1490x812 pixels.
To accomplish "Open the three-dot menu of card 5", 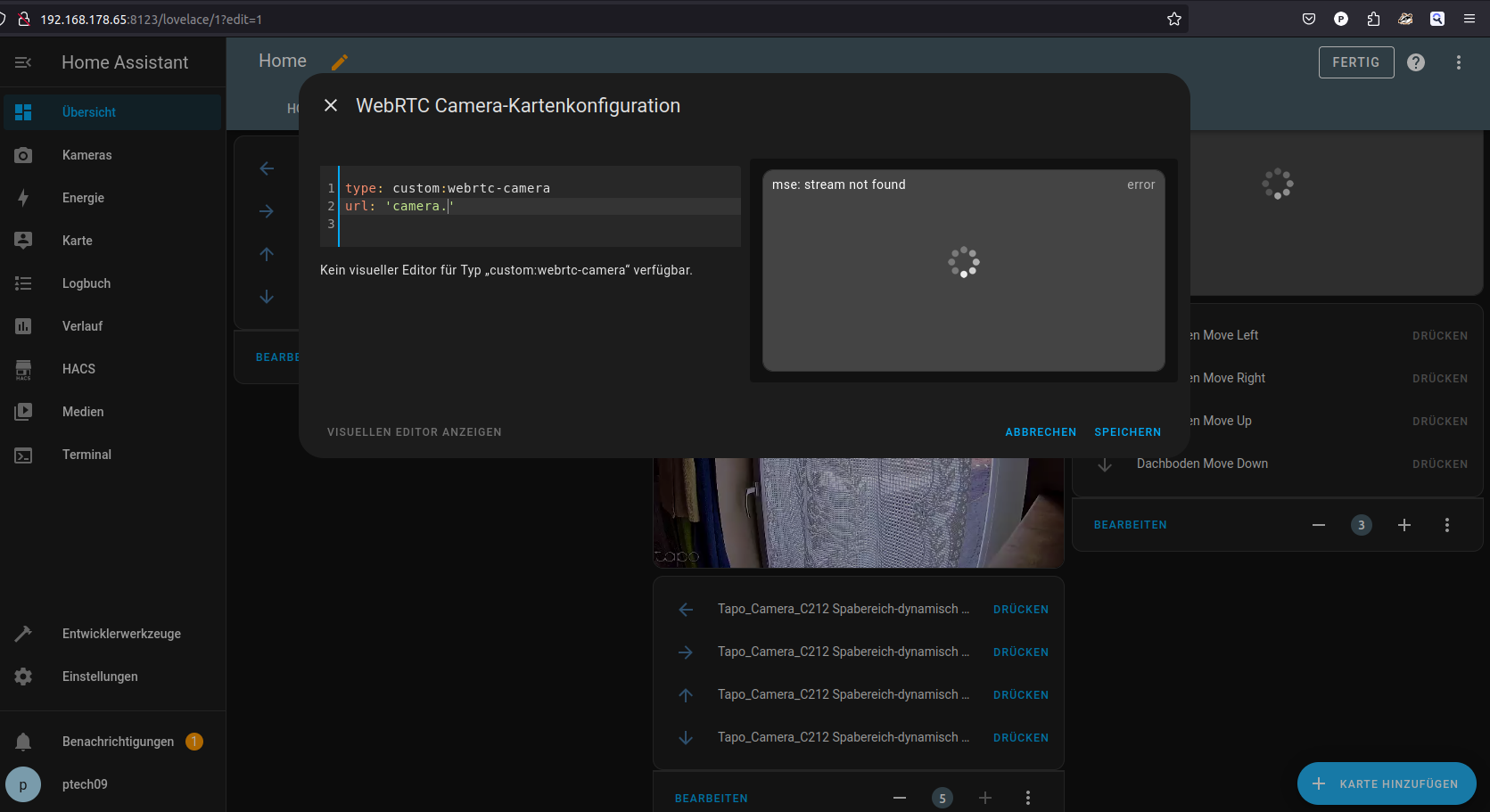I will 1028,798.
